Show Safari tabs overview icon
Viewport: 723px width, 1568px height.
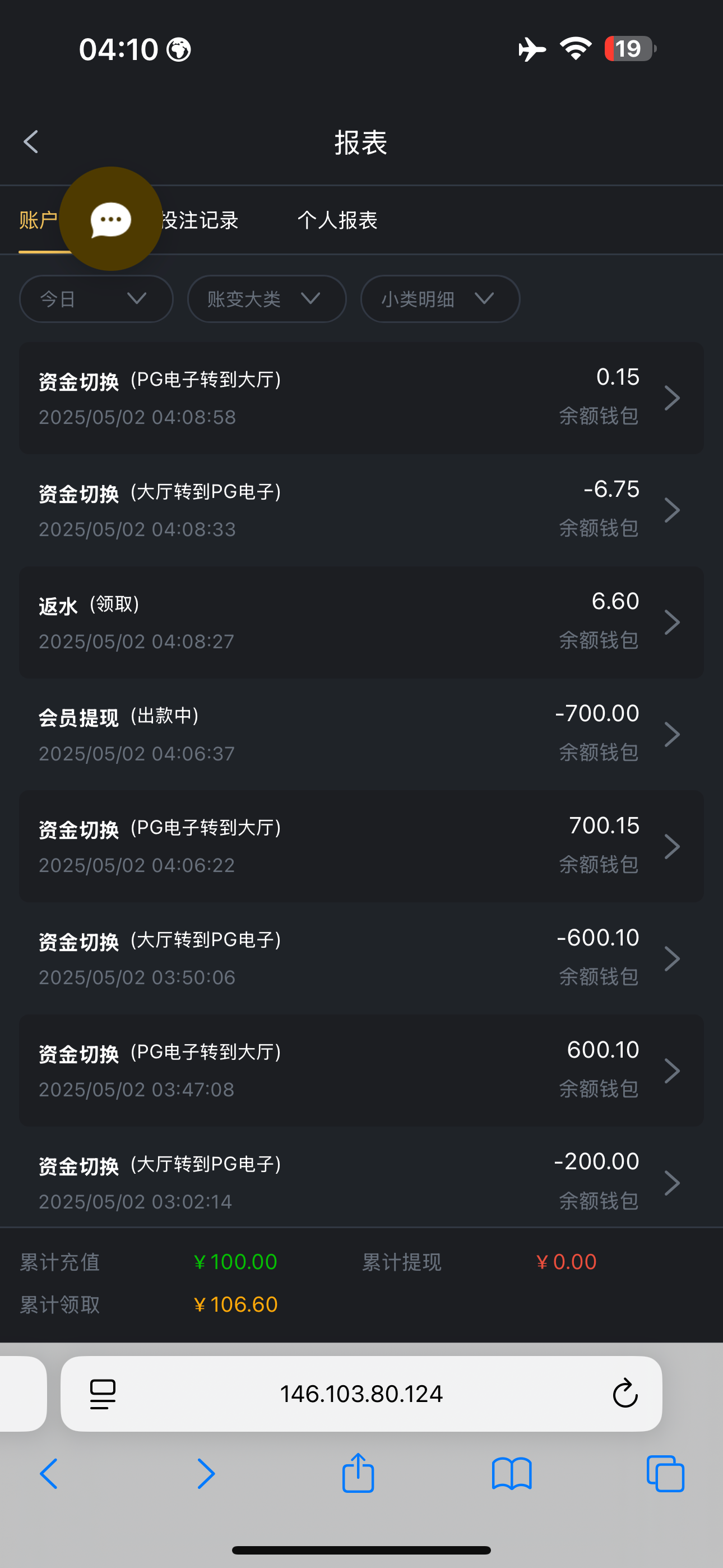pyautogui.click(x=665, y=1474)
